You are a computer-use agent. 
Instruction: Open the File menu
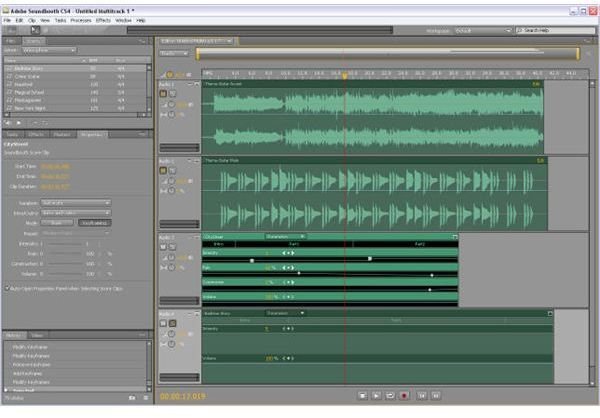tap(7, 20)
